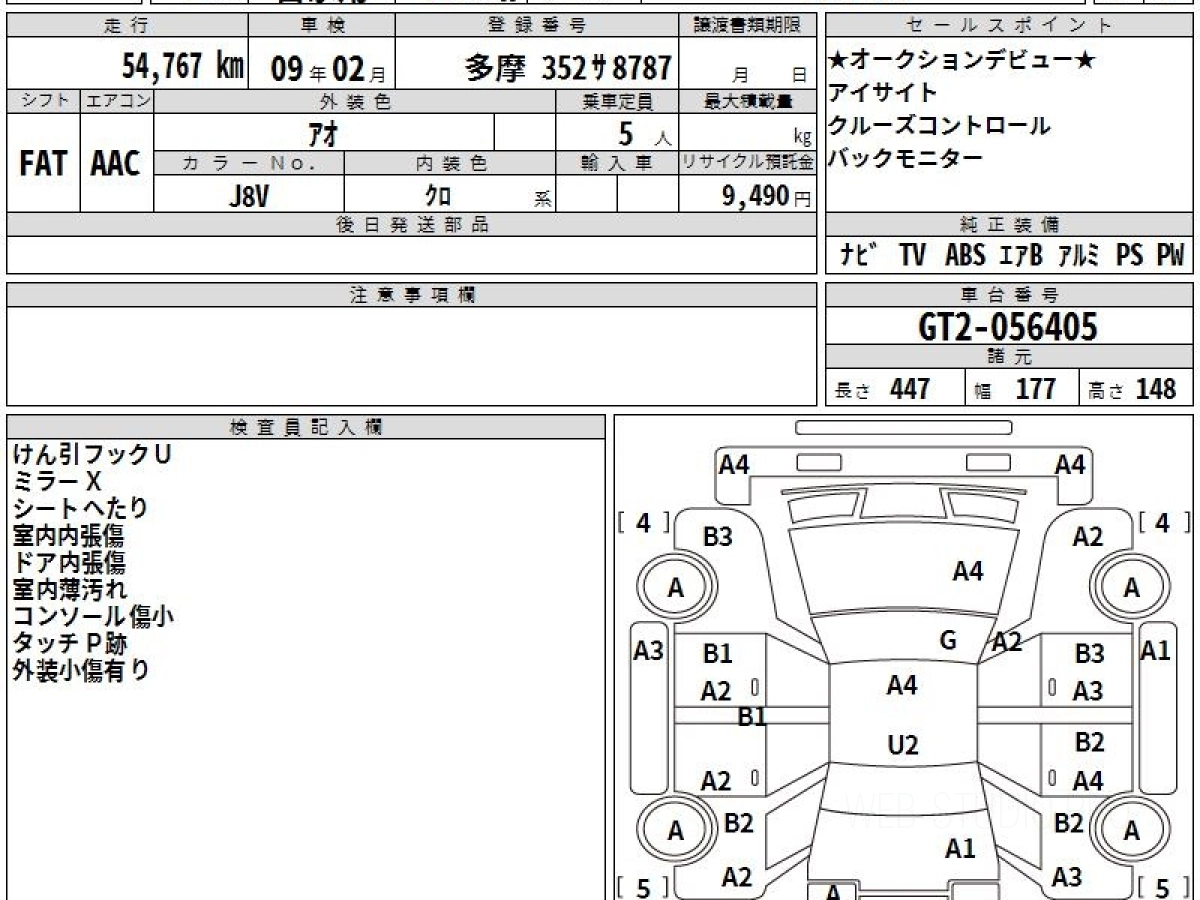Image resolution: width=1200 pixels, height=900 pixels.
Task: Select the 輸入車 header cell
Action: (x=617, y=163)
